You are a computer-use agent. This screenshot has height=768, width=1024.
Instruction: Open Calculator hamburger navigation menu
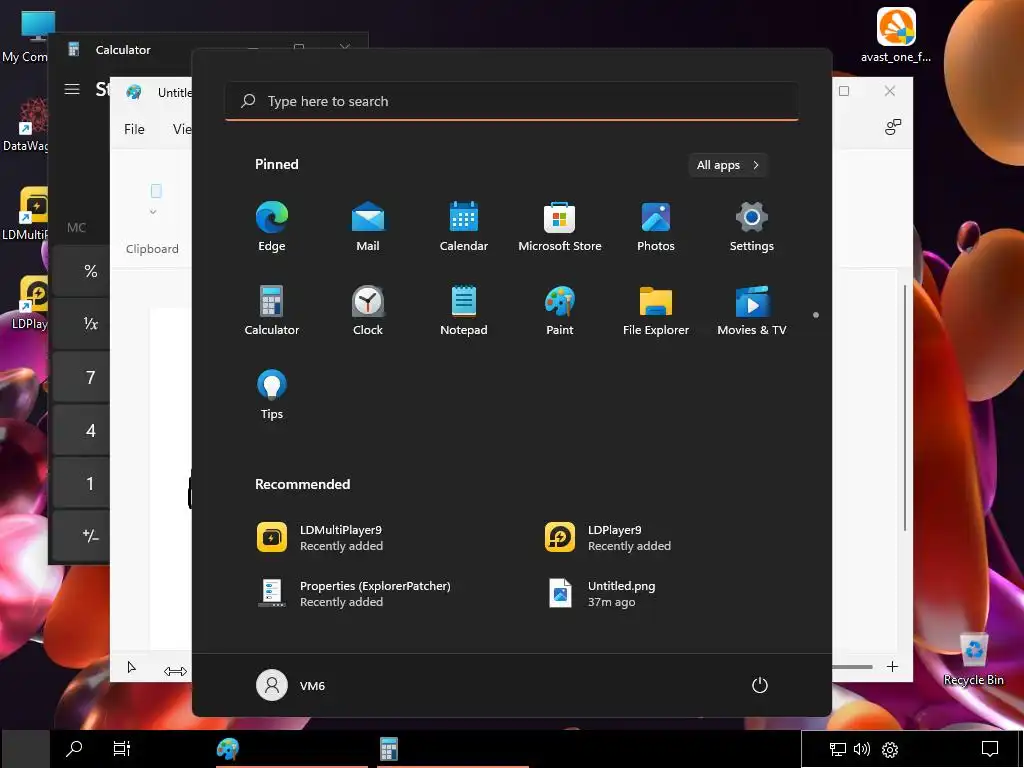(72, 89)
